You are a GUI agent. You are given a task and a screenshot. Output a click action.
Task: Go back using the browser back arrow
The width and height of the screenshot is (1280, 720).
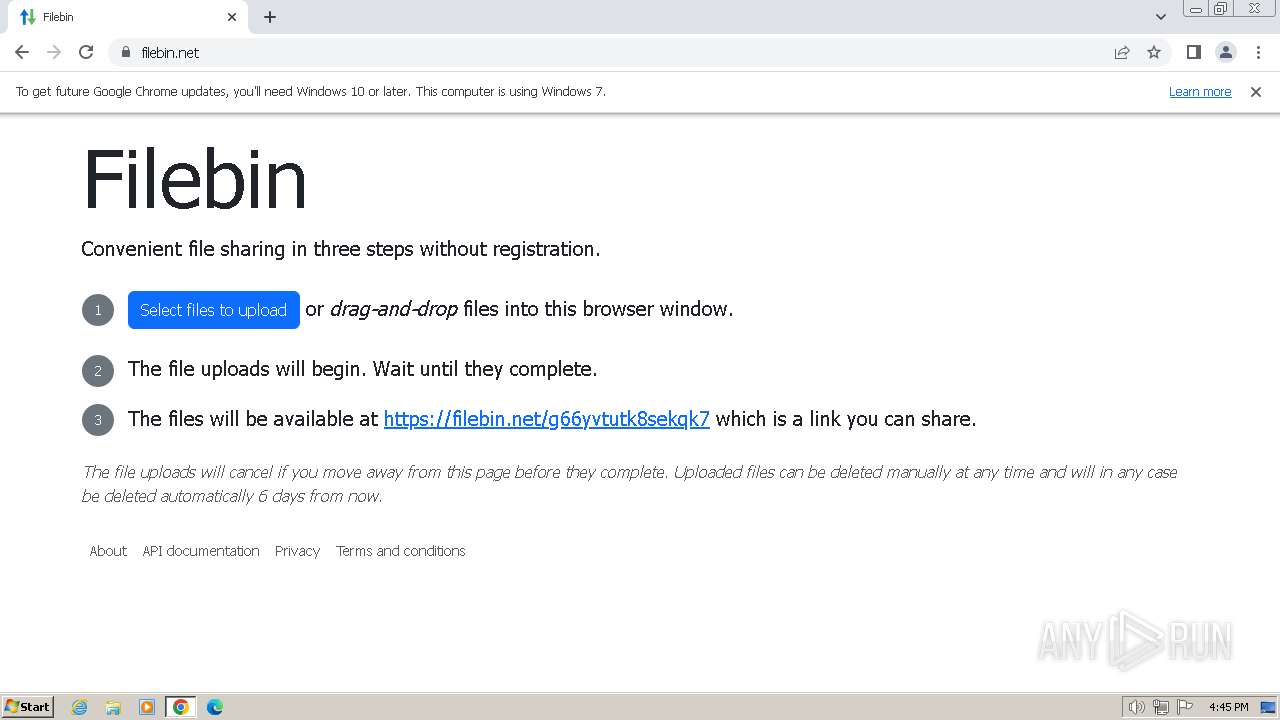[22, 52]
